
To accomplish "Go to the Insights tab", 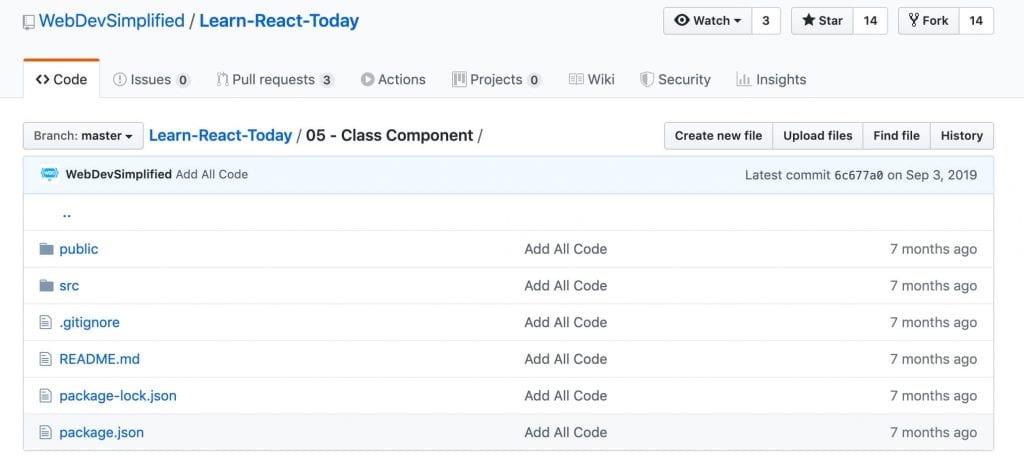I will (771, 80).
